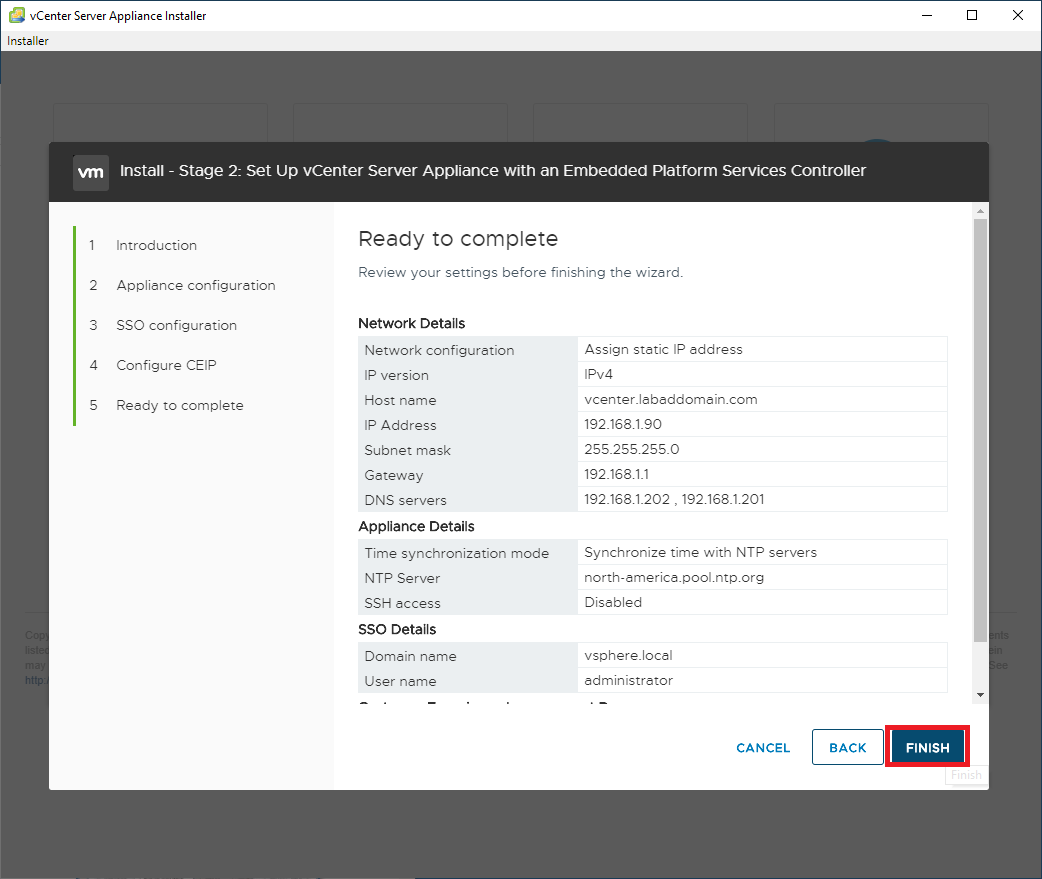Viewport: 1042px width, 879px height.
Task: Open the Installer menu
Action: tap(28, 41)
